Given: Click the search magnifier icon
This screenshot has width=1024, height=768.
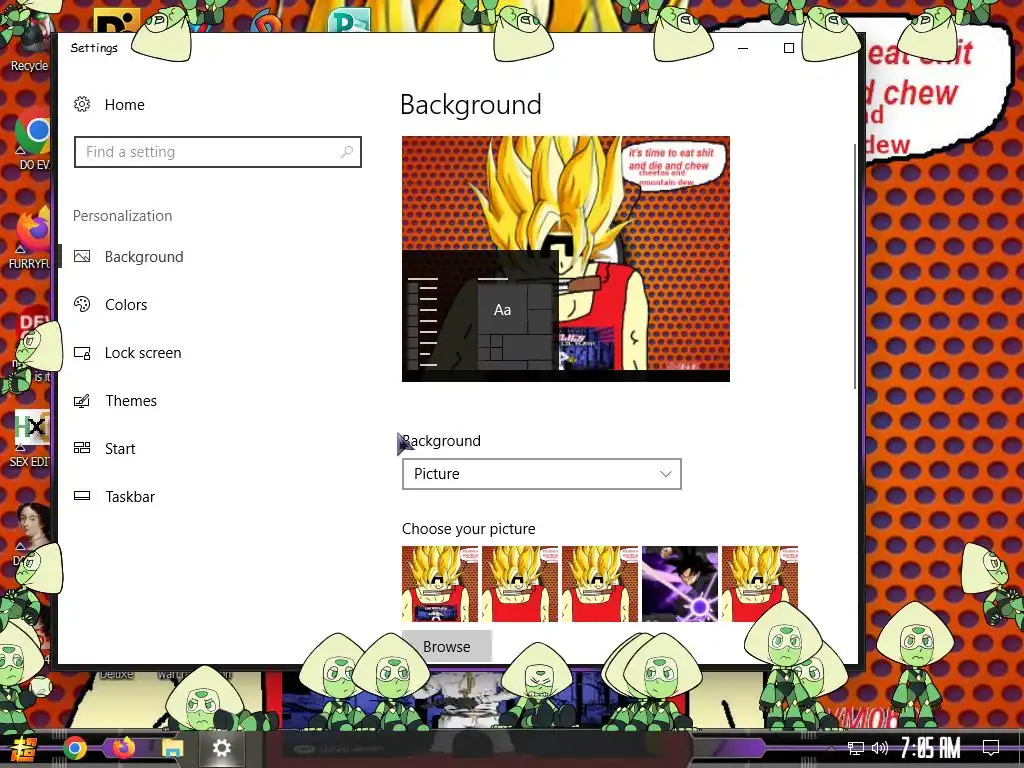Looking at the screenshot, I should 347,152.
